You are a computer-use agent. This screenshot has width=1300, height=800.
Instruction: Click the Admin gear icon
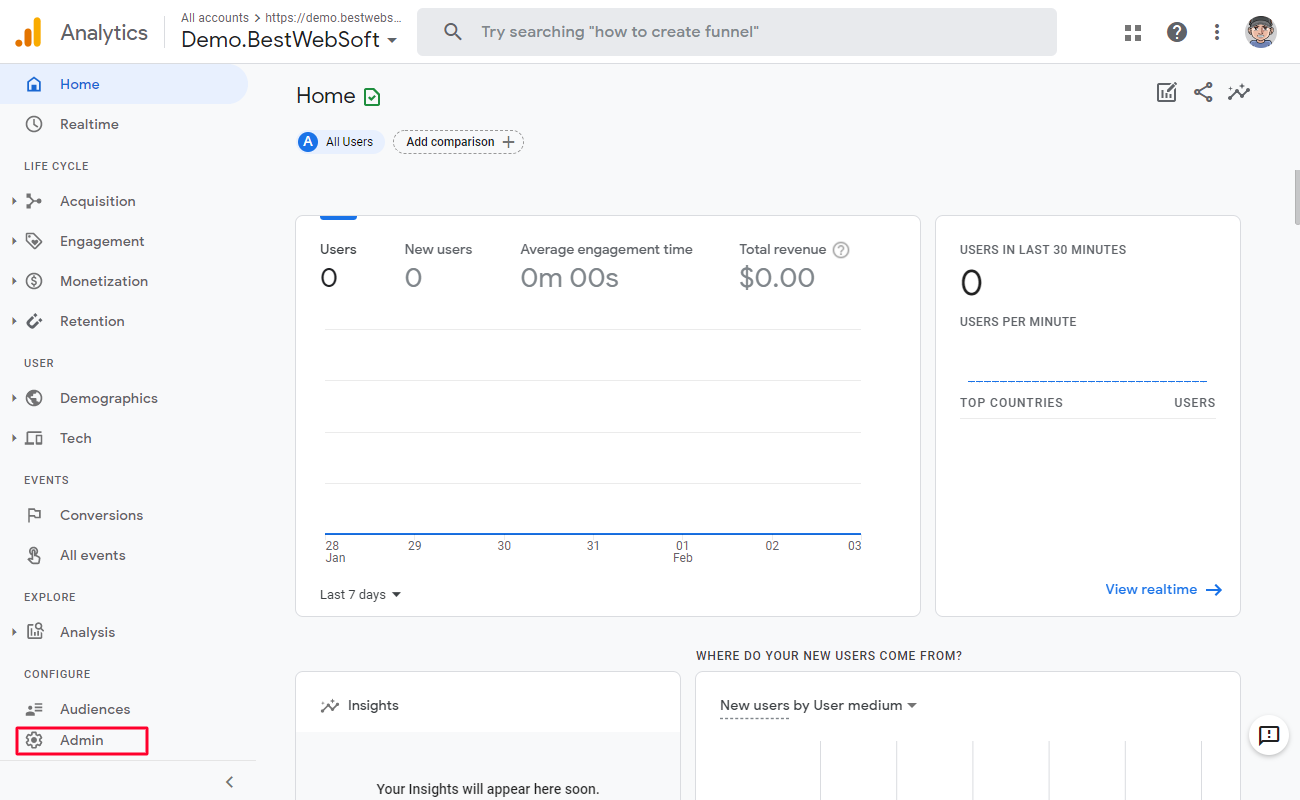34,740
